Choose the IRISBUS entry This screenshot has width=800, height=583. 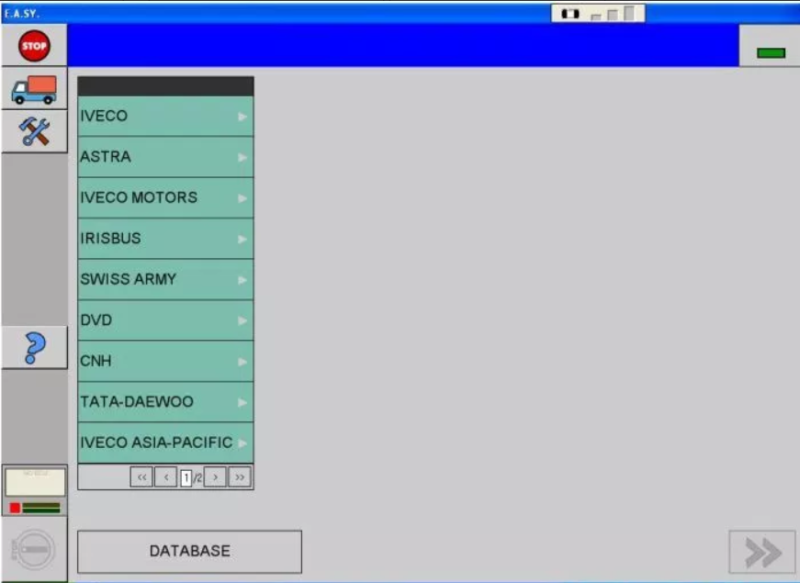[x=165, y=239]
